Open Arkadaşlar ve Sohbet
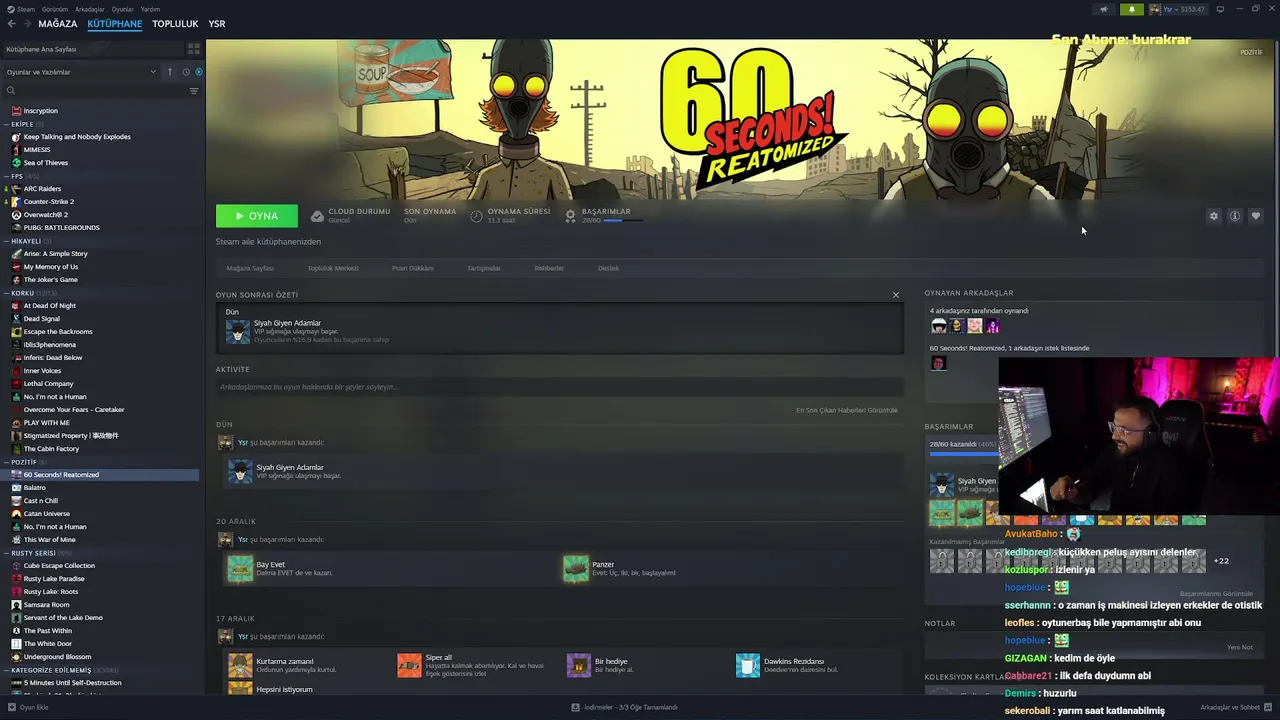Image resolution: width=1280 pixels, height=720 pixels. point(1235,707)
